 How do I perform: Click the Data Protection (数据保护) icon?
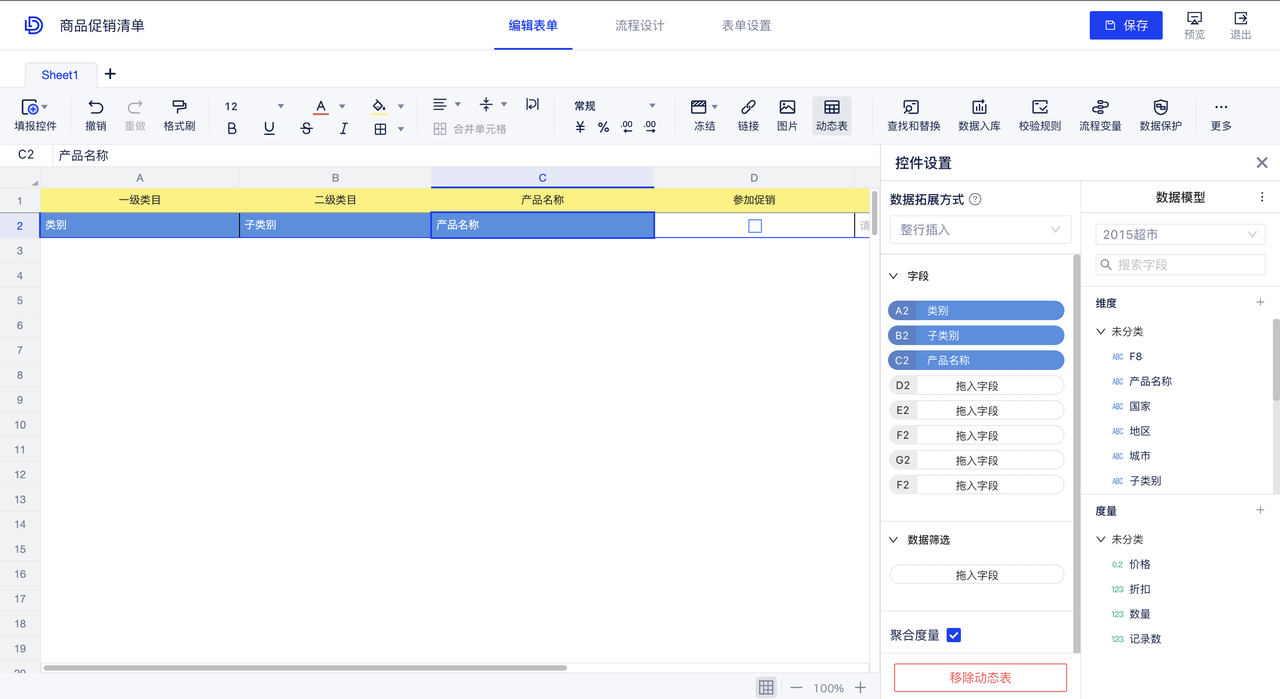coord(1160,107)
